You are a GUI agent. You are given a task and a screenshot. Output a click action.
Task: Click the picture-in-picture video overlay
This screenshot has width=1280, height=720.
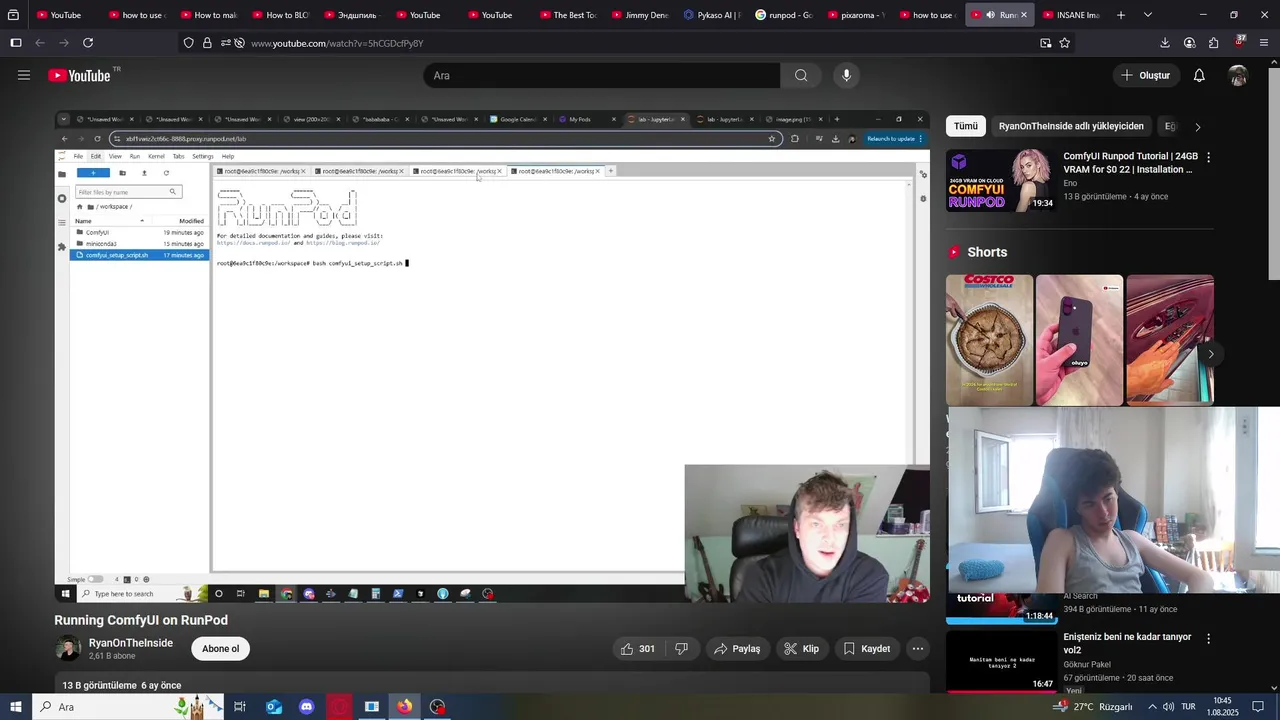(x=1113, y=500)
